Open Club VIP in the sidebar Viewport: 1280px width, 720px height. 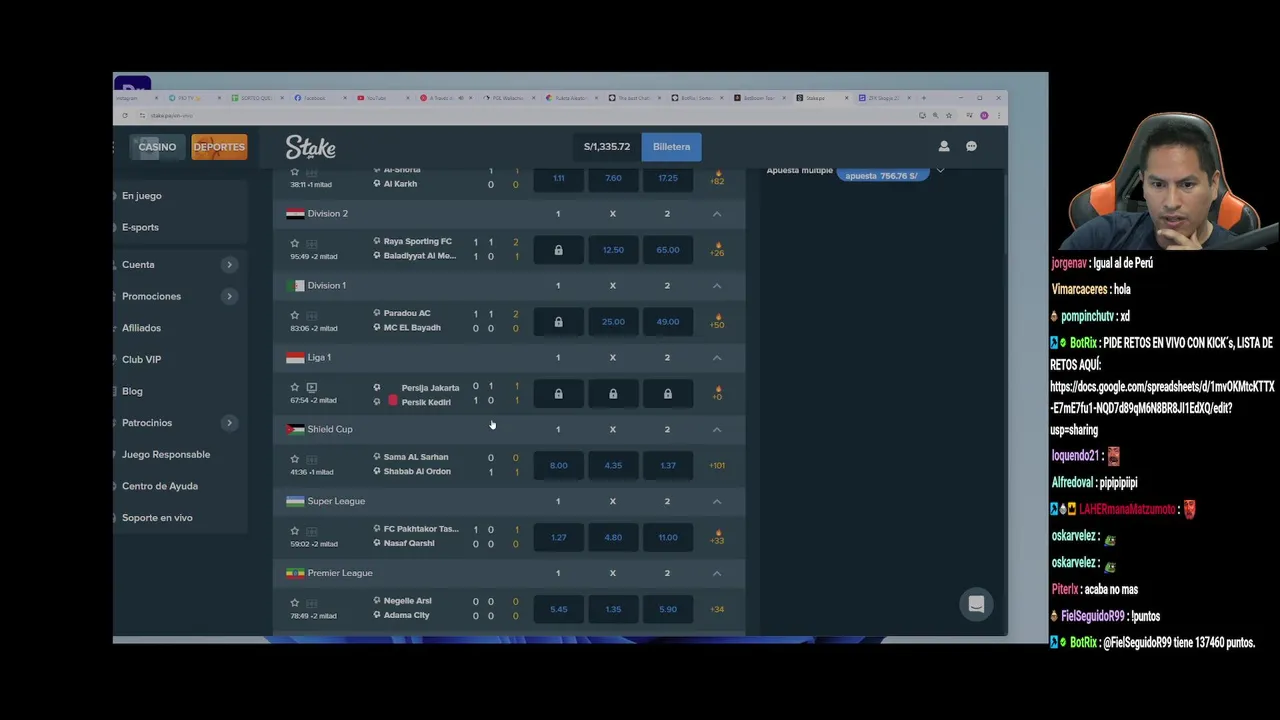[x=141, y=359]
